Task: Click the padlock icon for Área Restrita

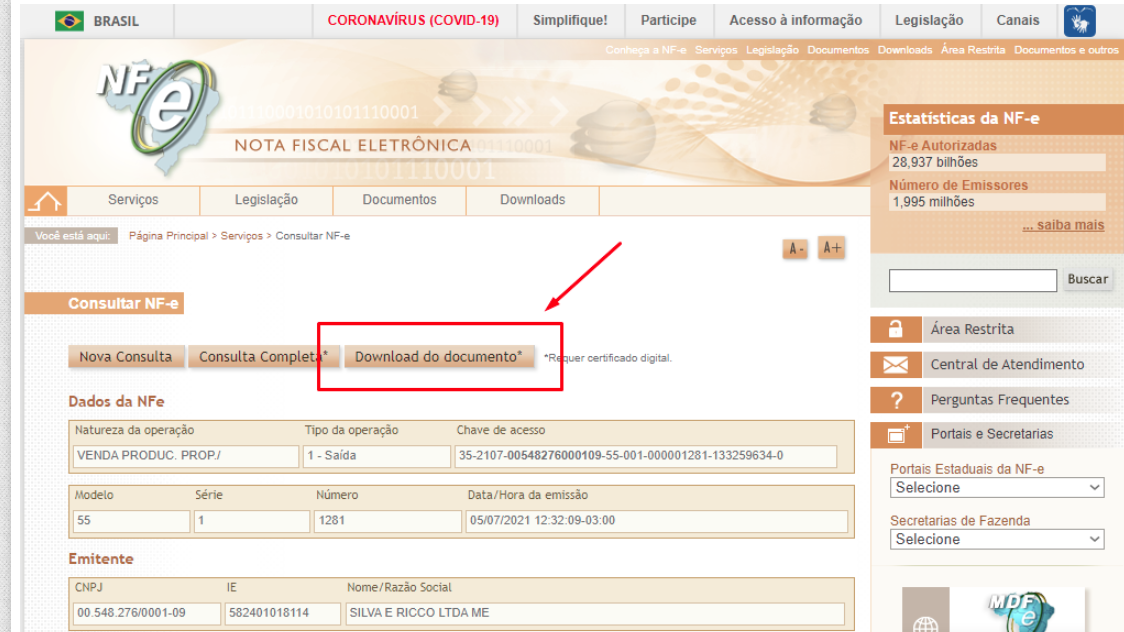Action: click(895, 329)
